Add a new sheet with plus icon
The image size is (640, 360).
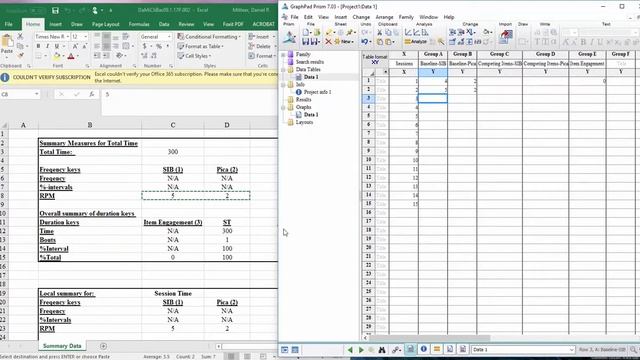point(103,346)
